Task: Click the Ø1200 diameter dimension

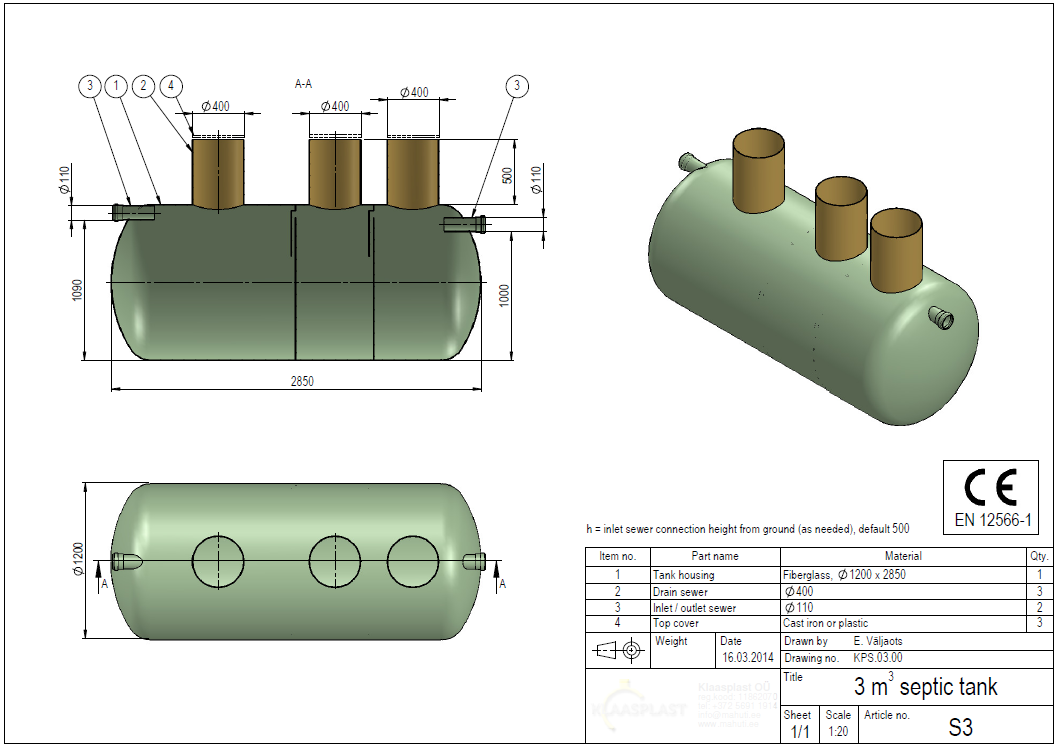Action: pyautogui.click(x=78, y=559)
